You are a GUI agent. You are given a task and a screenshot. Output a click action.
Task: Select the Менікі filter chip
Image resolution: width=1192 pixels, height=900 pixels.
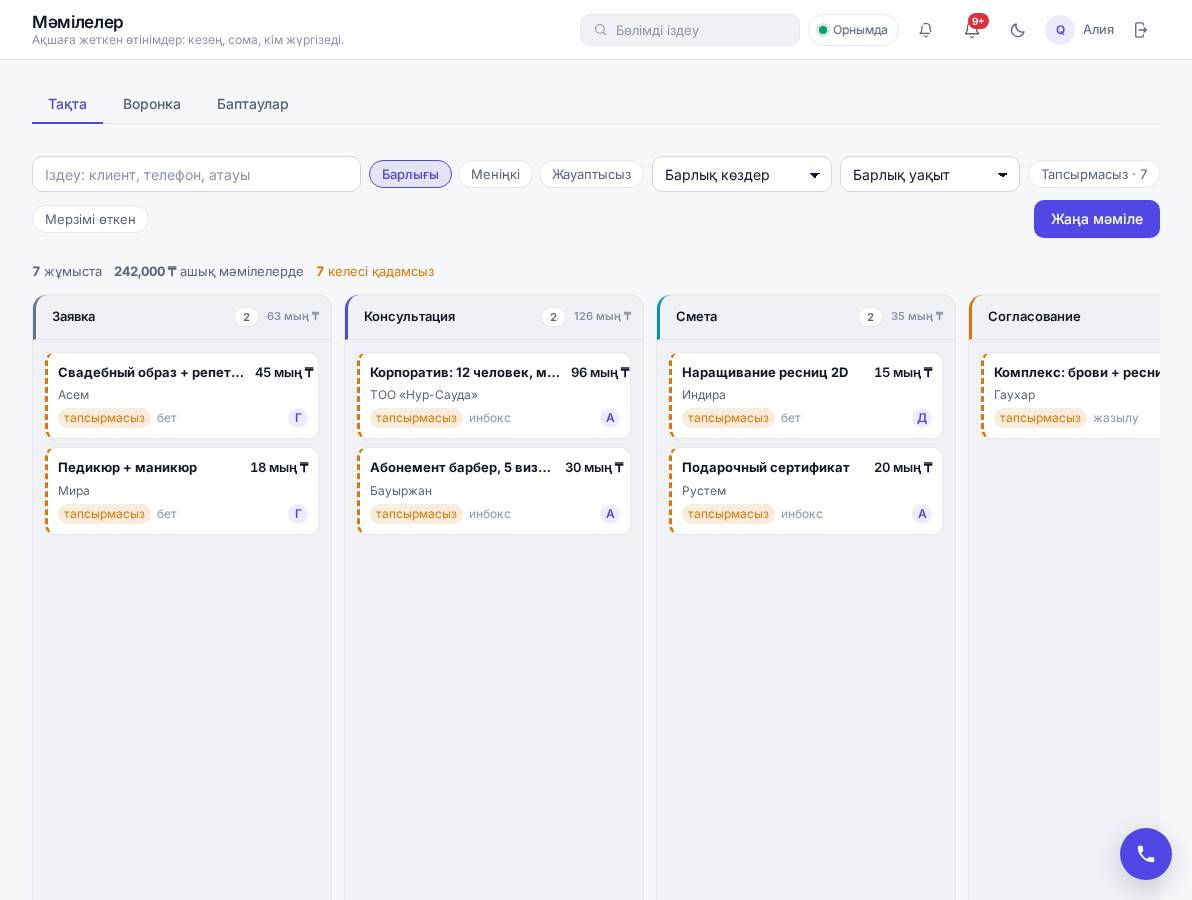[495, 174]
